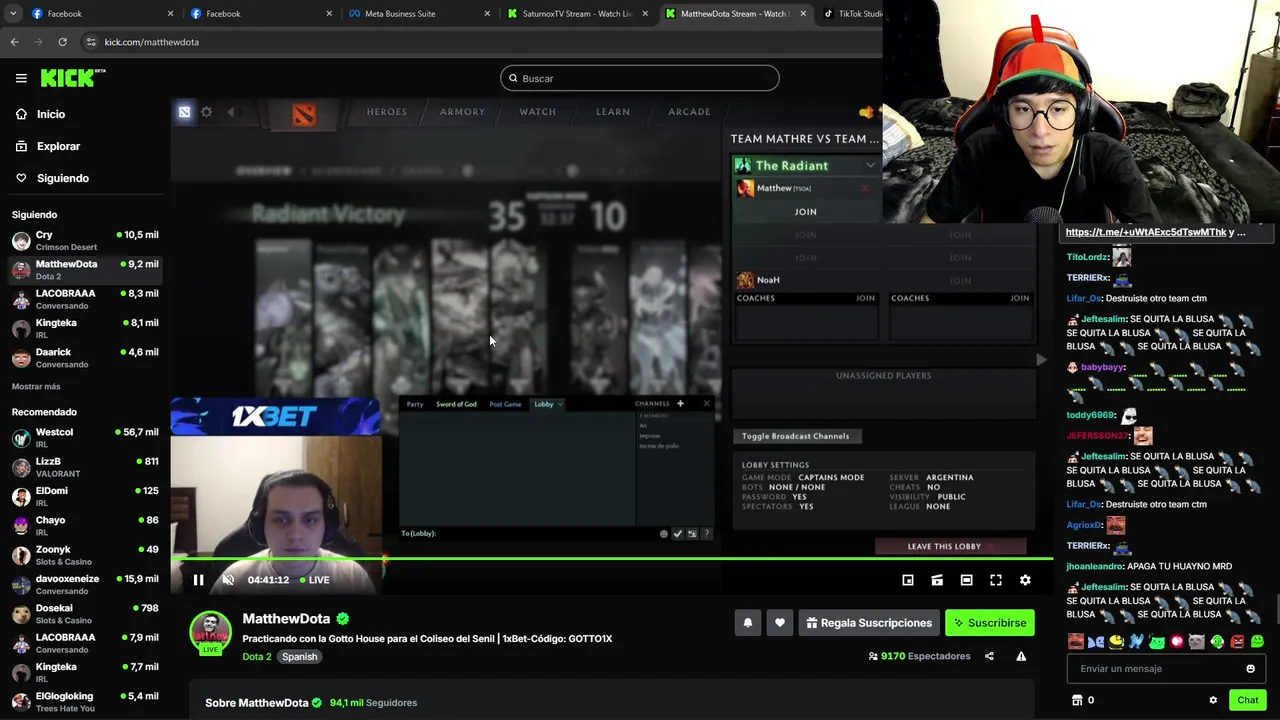Image resolution: width=1280 pixels, height=720 pixels.
Task: Send message with Chat button
Action: 1247,700
